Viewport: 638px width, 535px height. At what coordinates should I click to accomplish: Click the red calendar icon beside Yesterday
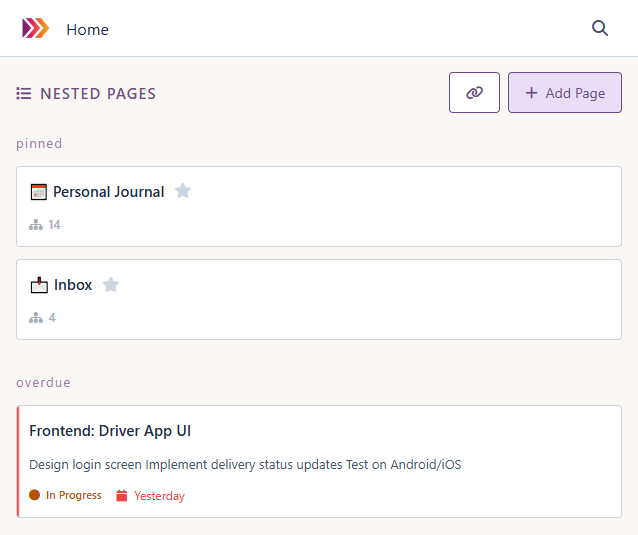click(122, 496)
